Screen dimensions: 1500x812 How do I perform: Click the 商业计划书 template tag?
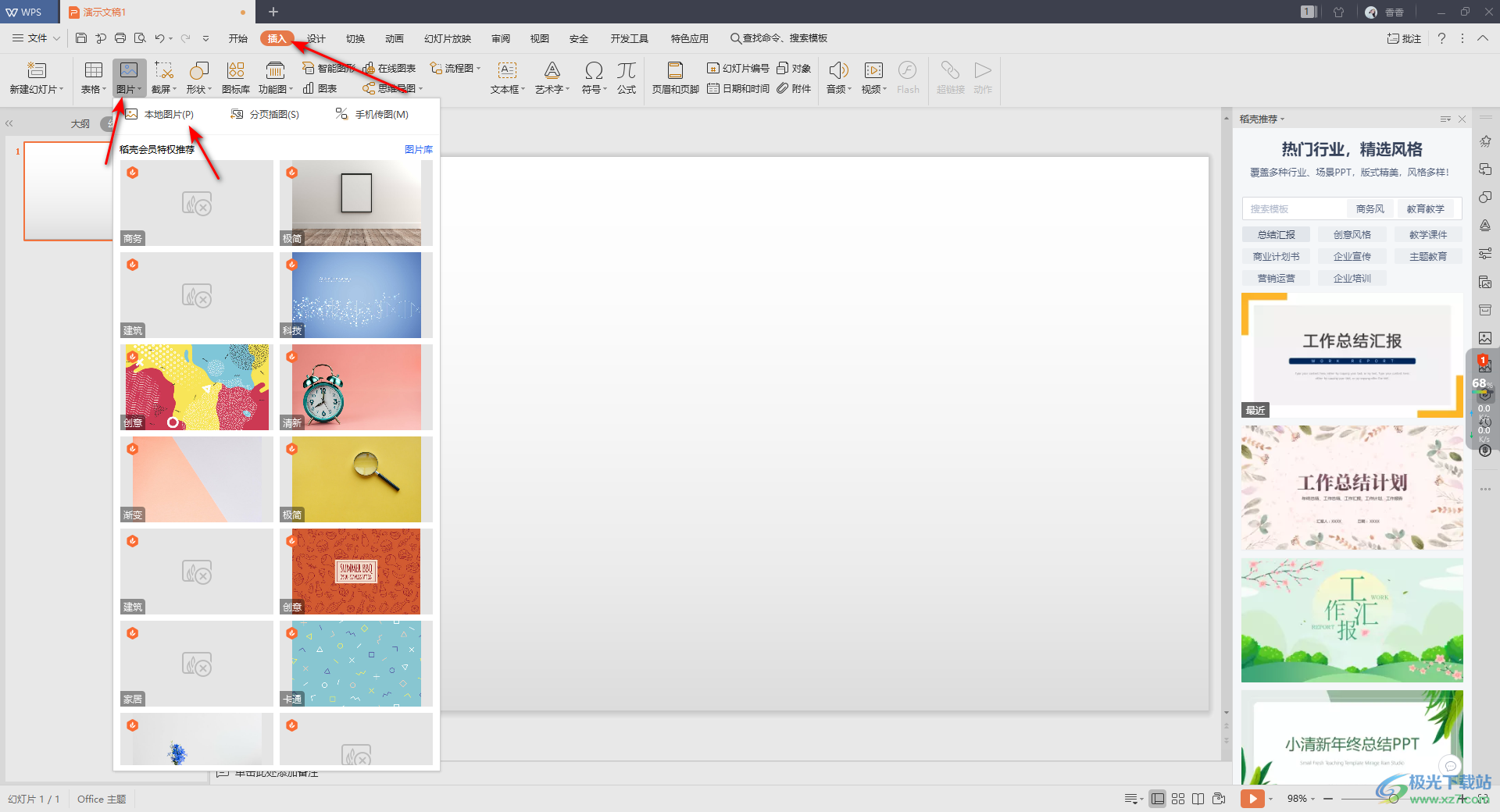1276,256
